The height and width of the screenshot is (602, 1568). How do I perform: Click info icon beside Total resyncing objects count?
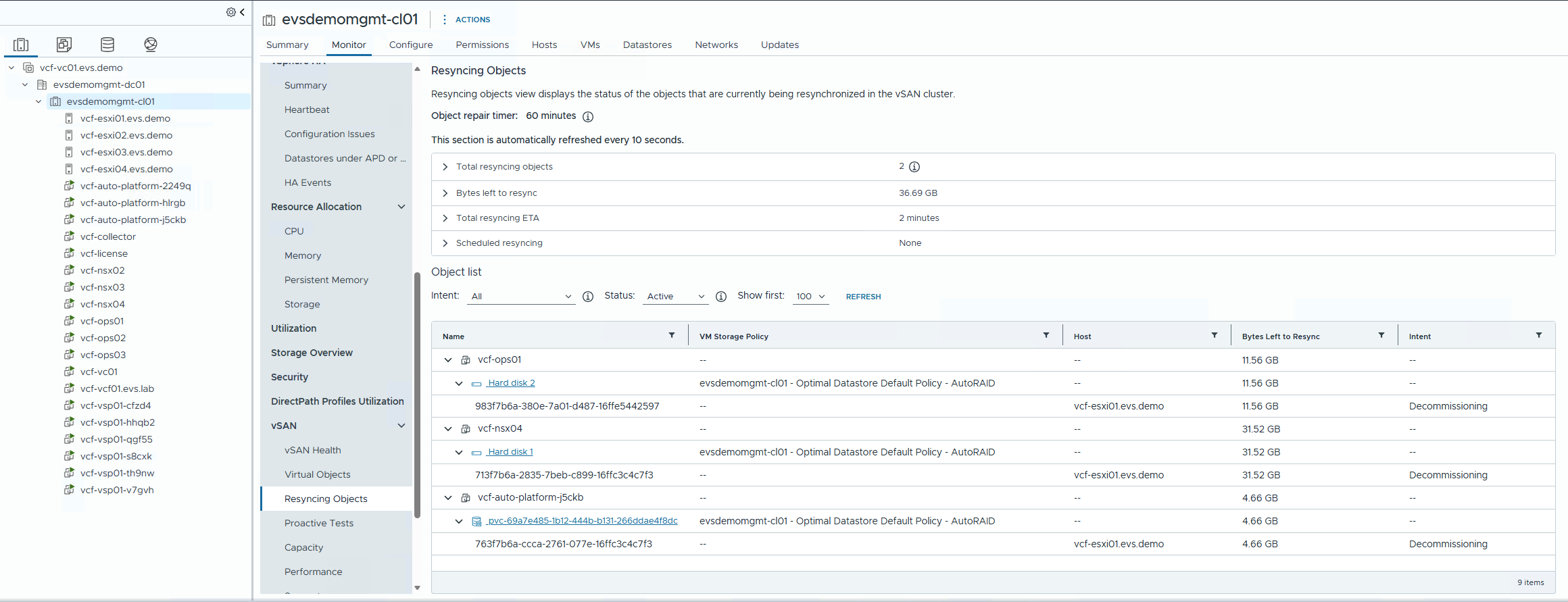point(914,167)
